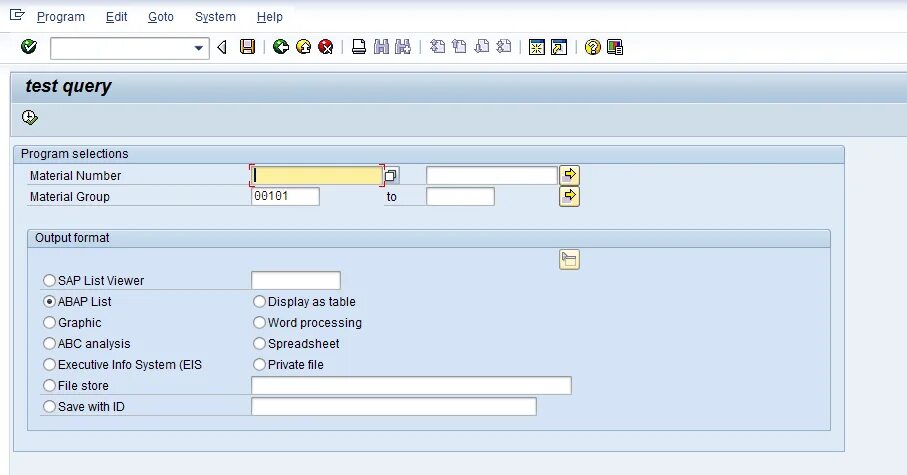Select Executive Info System (EIS radio button

point(50,364)
